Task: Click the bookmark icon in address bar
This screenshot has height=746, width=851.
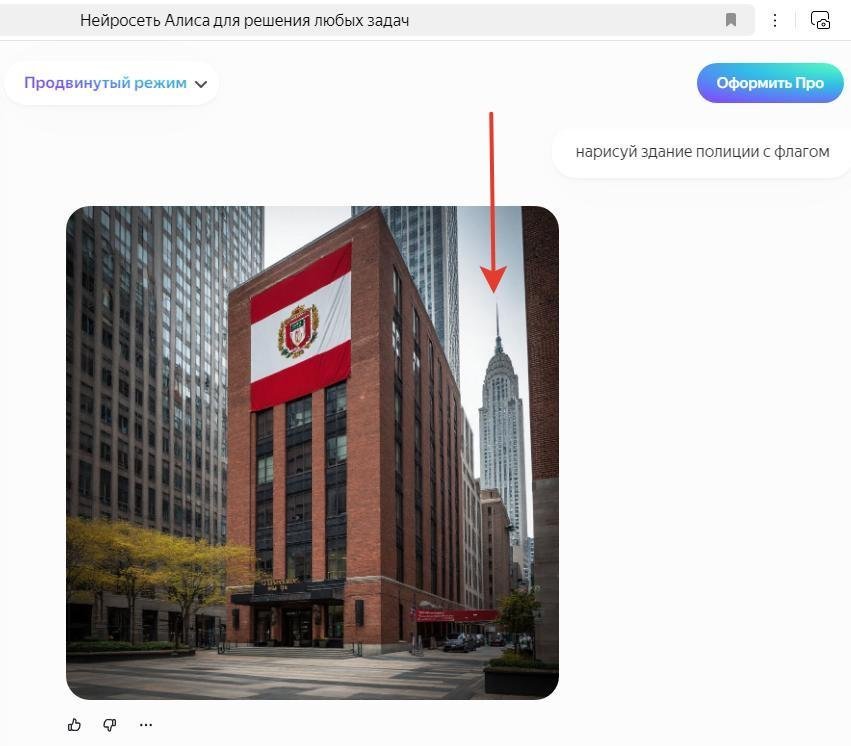Action: (731, 20)
